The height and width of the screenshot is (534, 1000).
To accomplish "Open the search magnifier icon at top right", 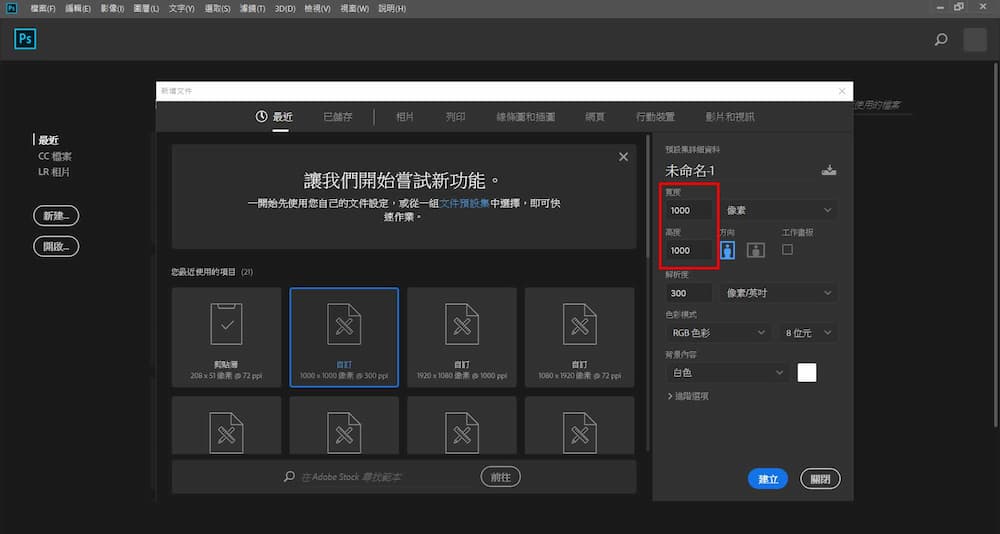I will point(941,40).
